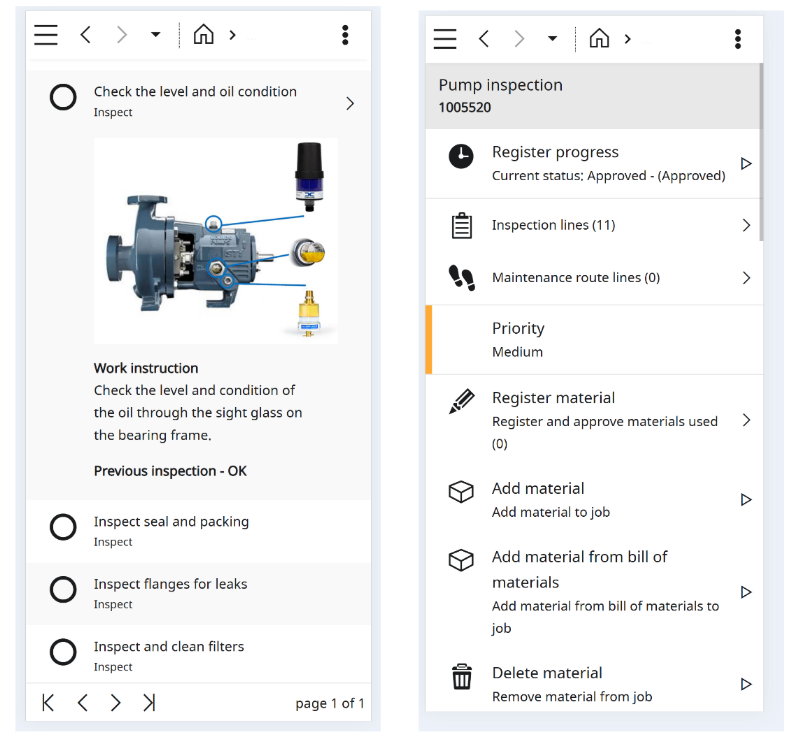The image size is (793, 738).
Task: Expand breadcrumb chevron after home, right panel
Action: pos(628,39)
